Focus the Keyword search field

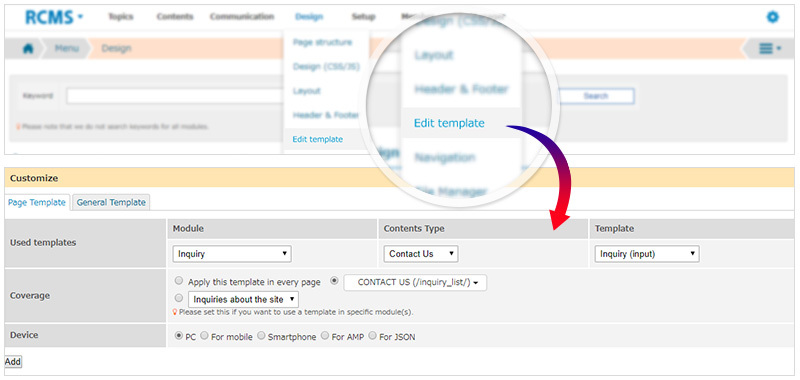click(x=176, y=96)
